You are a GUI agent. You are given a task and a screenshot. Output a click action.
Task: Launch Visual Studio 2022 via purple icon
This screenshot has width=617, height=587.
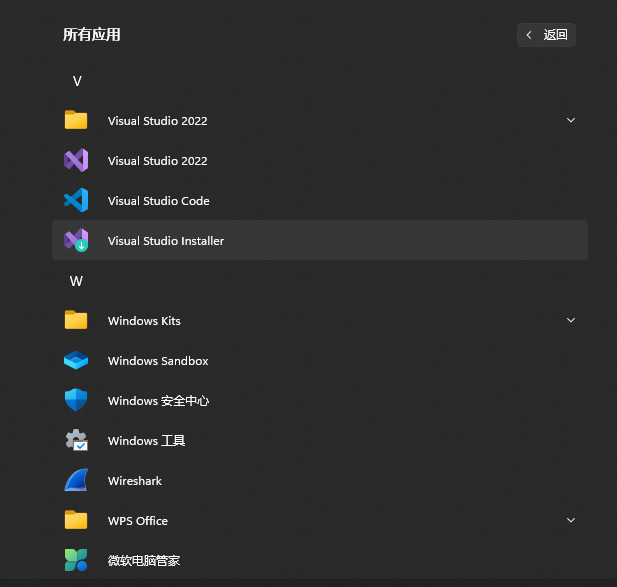coord(76,160)
